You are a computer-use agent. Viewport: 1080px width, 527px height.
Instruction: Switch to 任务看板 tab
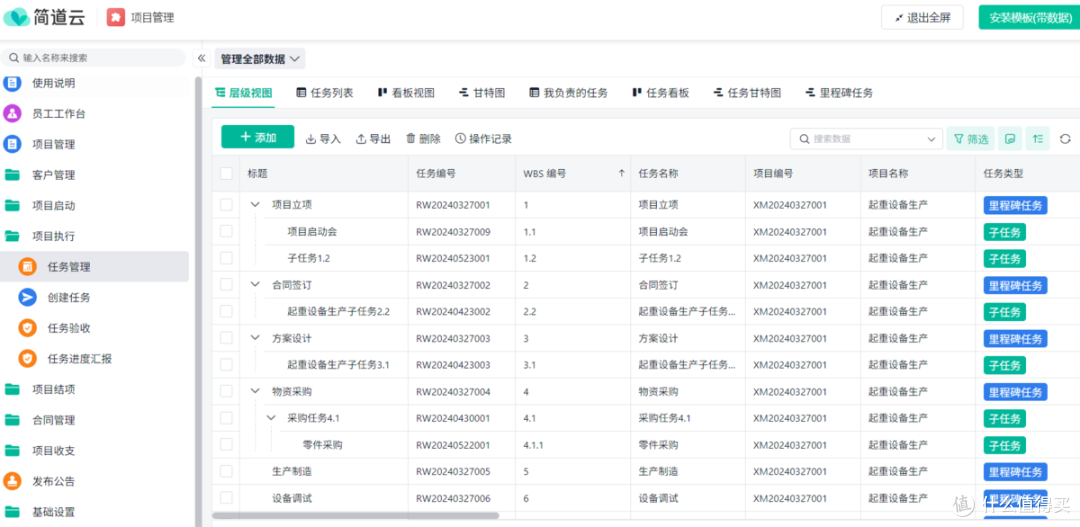point(661,93)
